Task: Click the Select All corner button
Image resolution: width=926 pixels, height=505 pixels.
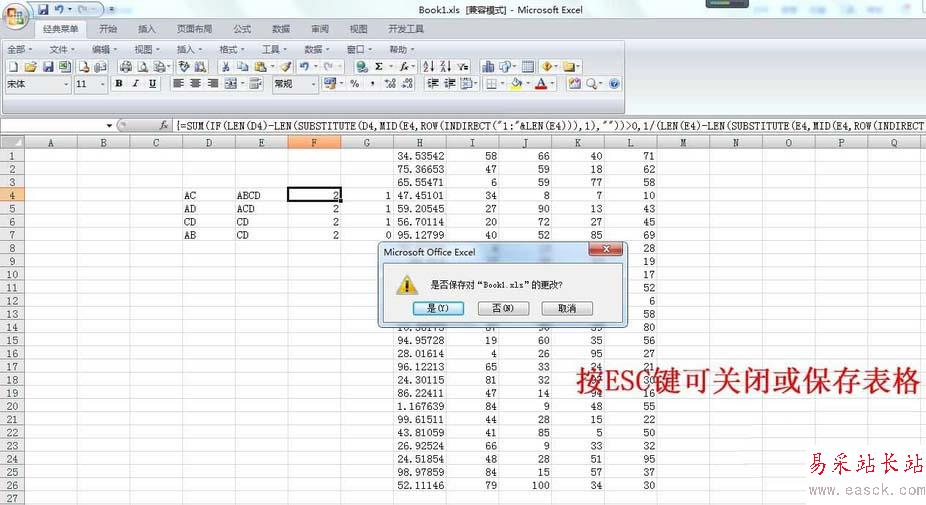Action: (12, 142)
